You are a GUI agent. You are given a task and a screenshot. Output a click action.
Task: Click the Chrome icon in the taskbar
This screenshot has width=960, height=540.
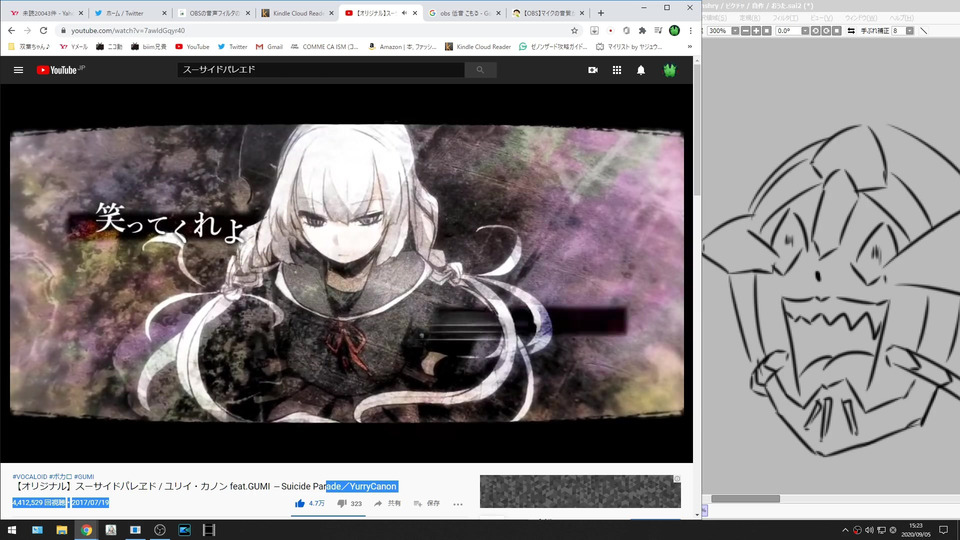pos(86,530)
